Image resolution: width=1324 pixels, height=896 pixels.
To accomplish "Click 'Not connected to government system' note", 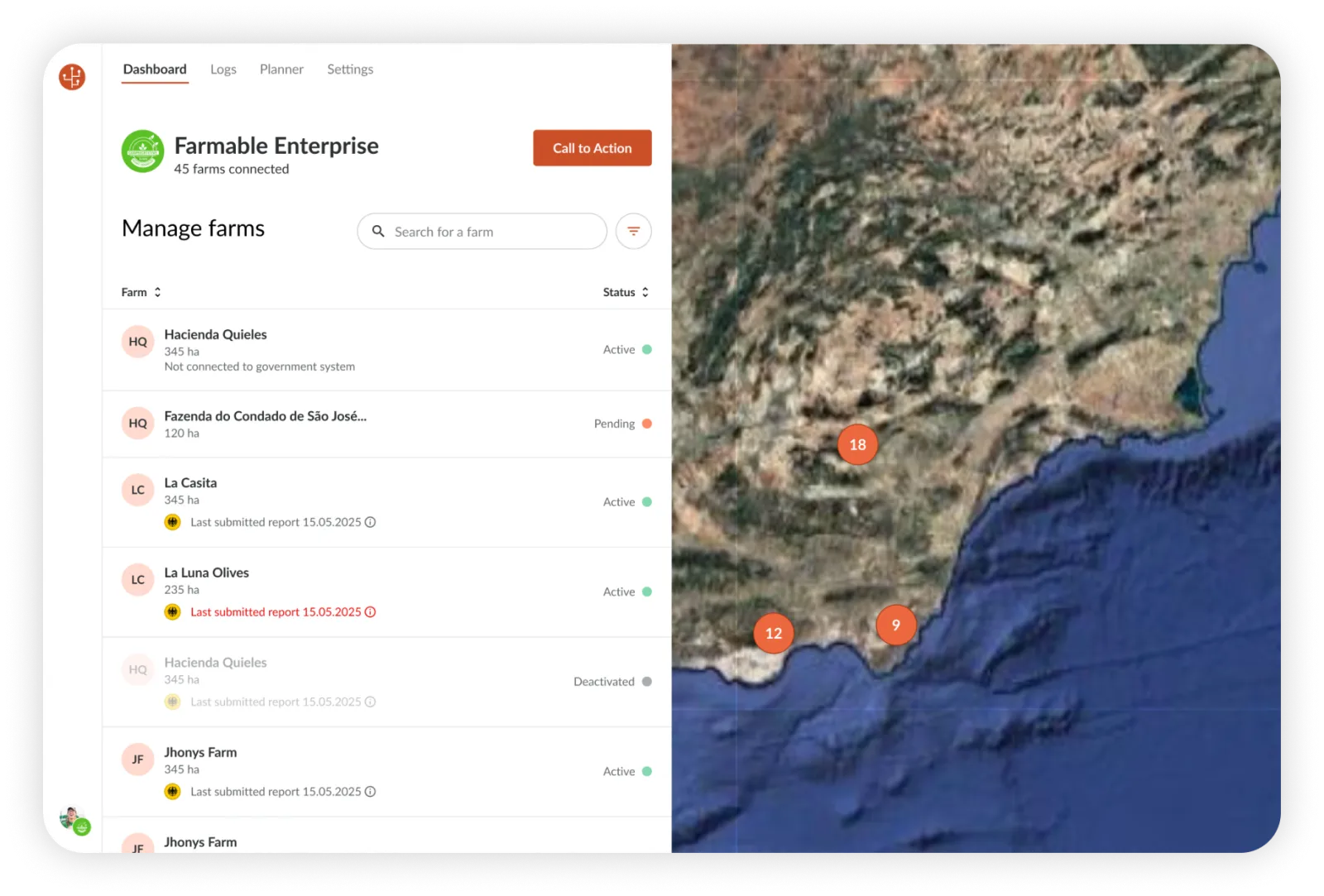I will pos(260,367).
